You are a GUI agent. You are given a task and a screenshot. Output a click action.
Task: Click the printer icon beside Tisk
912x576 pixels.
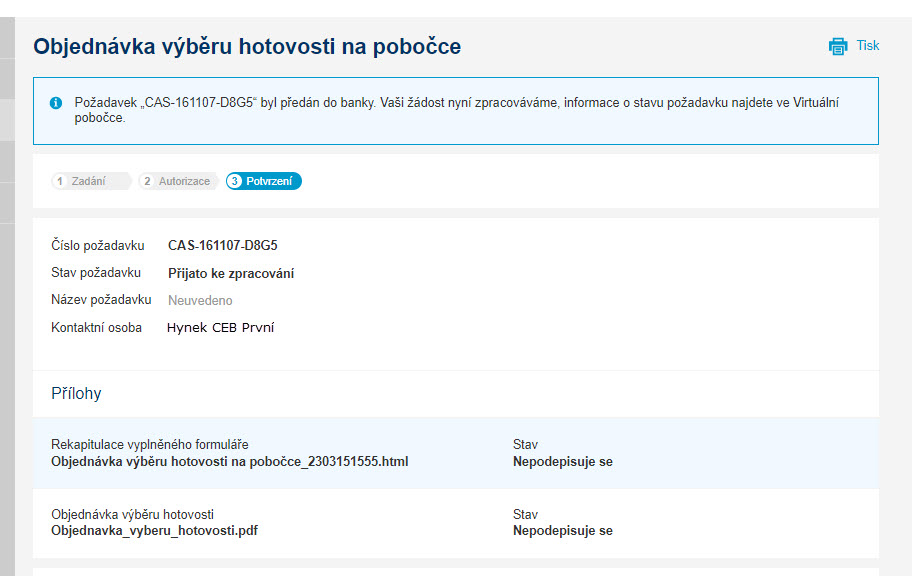838,46
